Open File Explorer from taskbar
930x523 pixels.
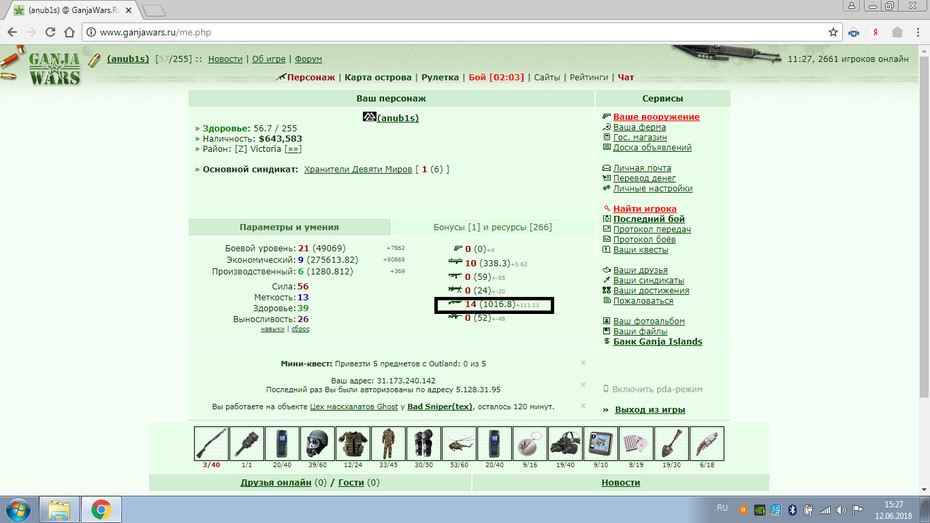[x=59, y=509]
